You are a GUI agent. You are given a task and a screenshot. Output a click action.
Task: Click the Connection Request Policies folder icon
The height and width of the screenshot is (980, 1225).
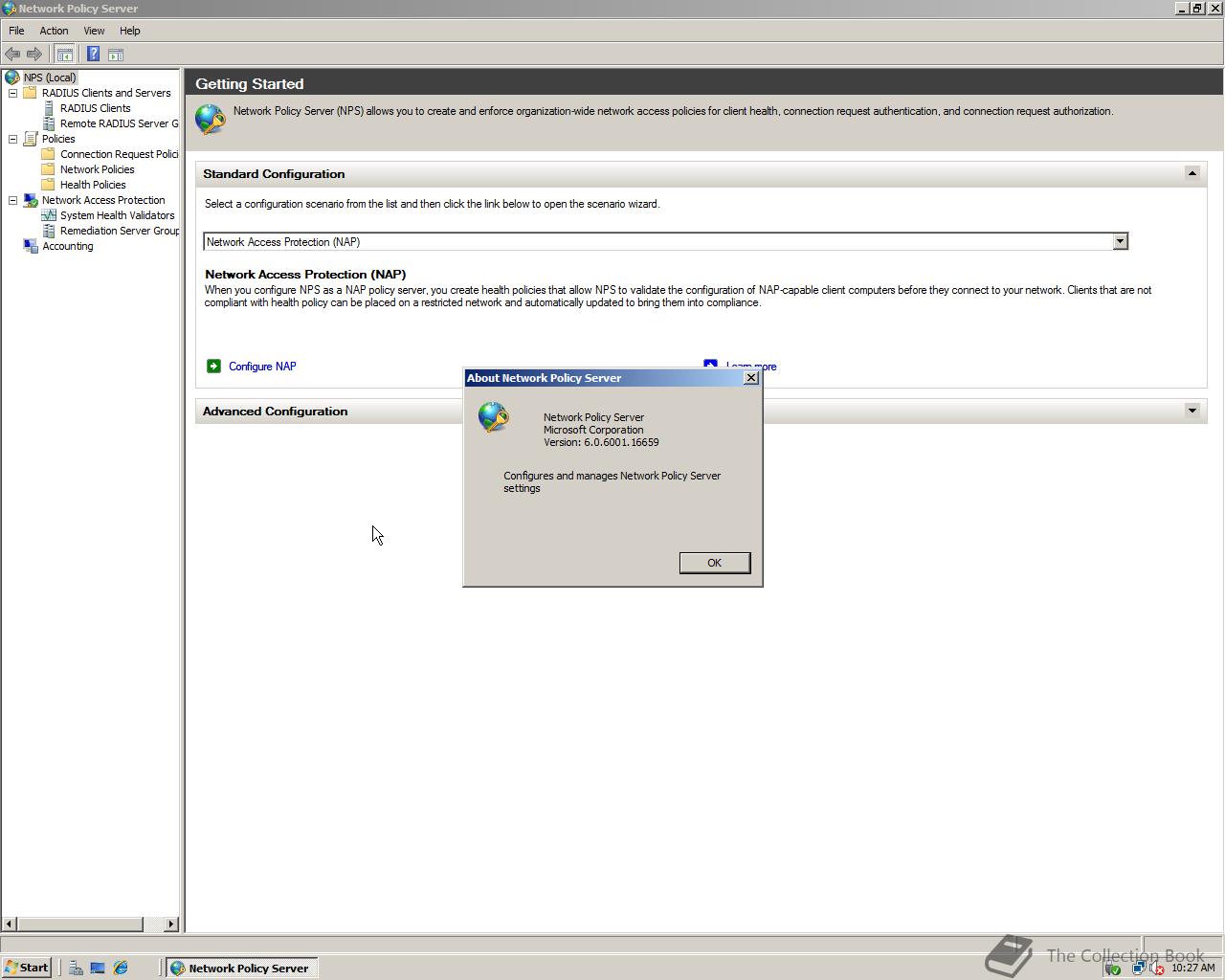[x=49, y=154]
